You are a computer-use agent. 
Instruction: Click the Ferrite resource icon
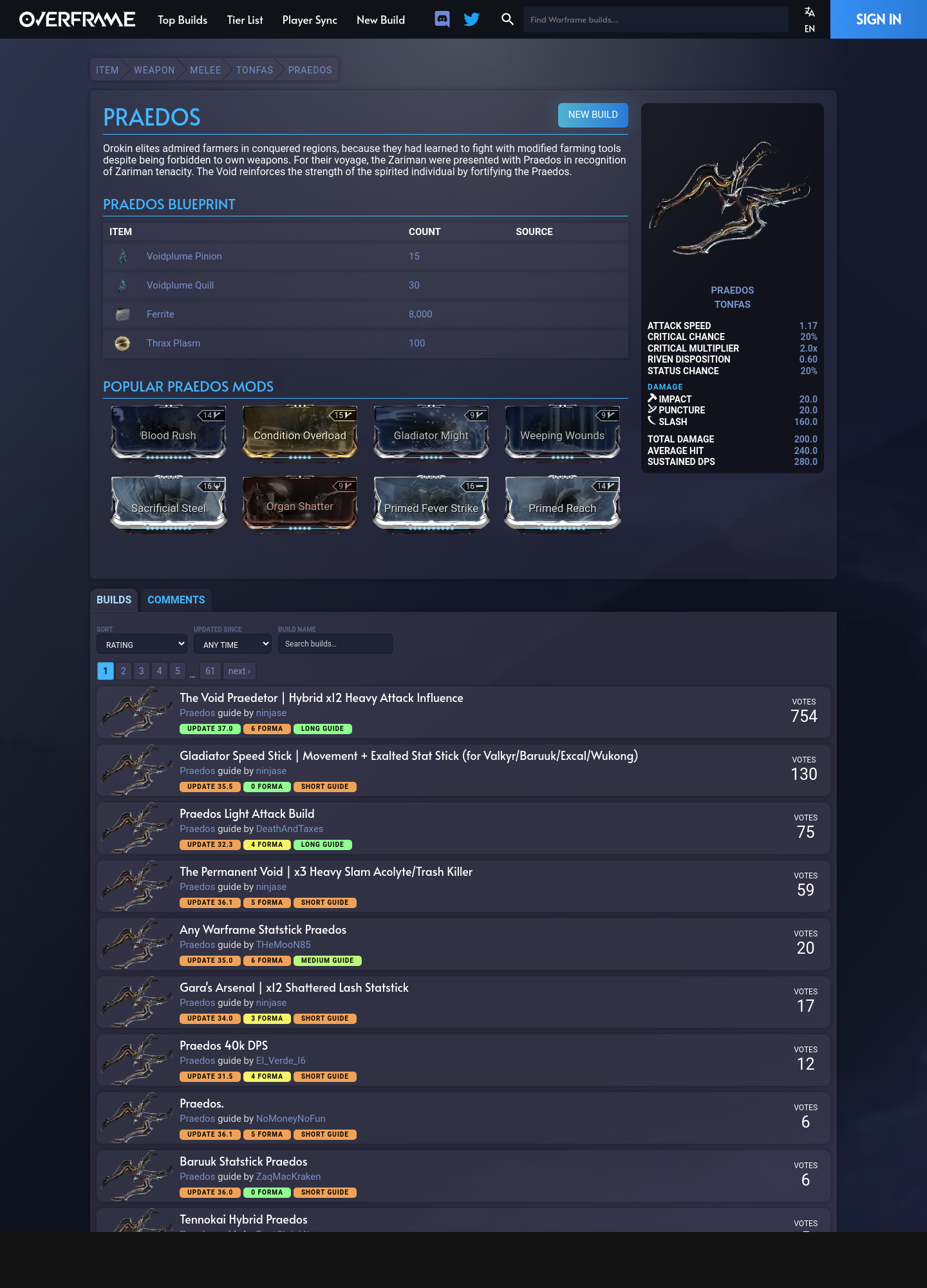122,314
